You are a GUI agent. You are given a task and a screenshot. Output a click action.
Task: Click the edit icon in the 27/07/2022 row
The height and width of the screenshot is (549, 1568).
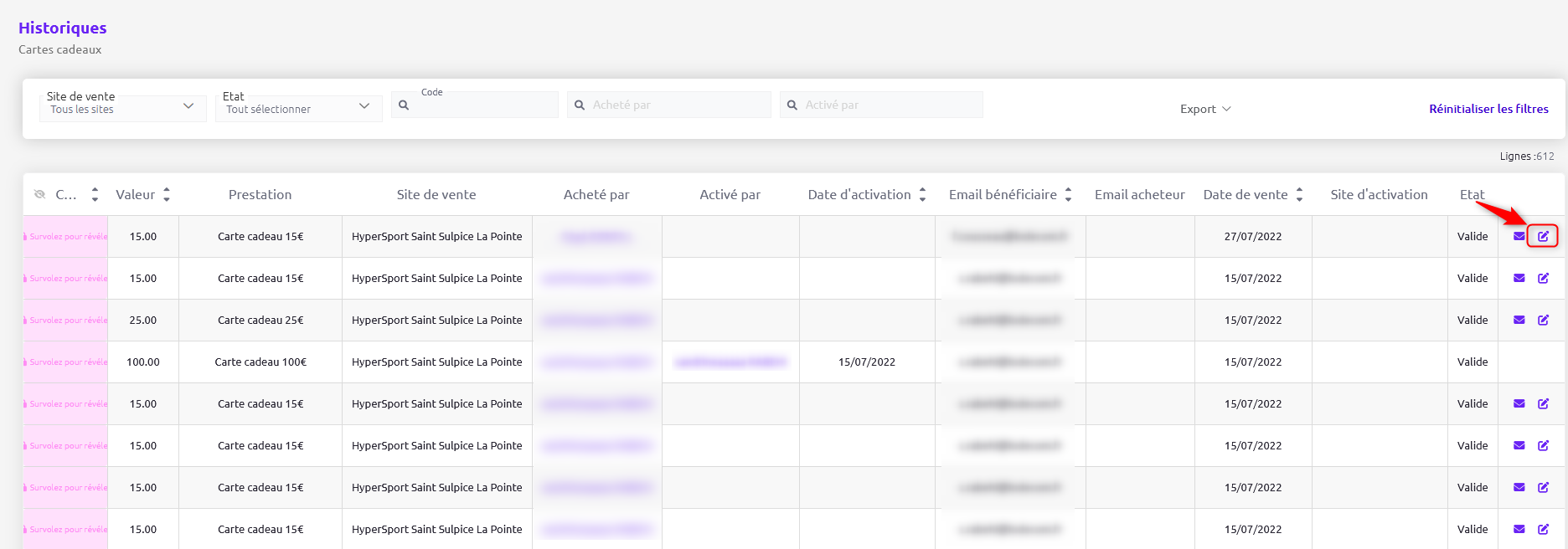pos(1543,237)
